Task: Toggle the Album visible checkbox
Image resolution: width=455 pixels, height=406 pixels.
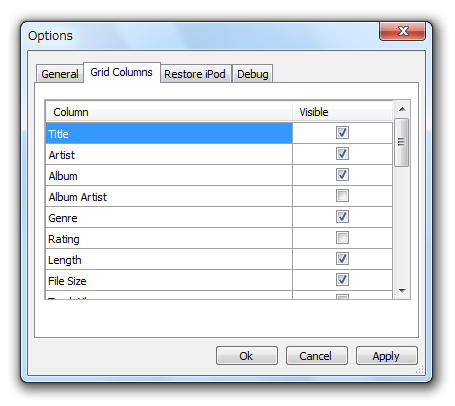Action: coord(342,175)
